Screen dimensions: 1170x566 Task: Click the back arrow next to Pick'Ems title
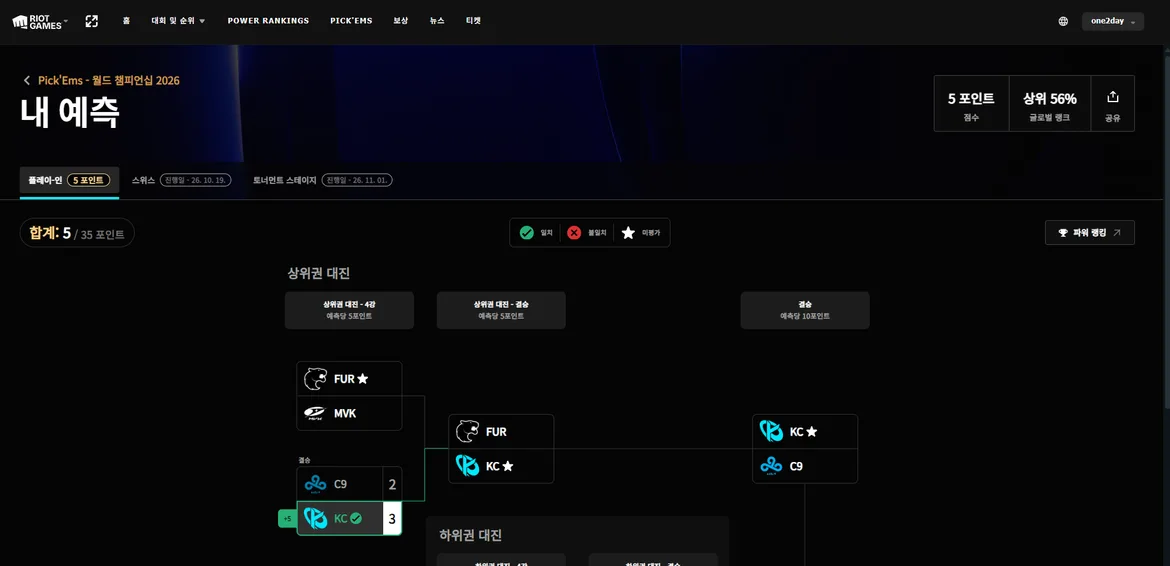click(x=27, y=81)
